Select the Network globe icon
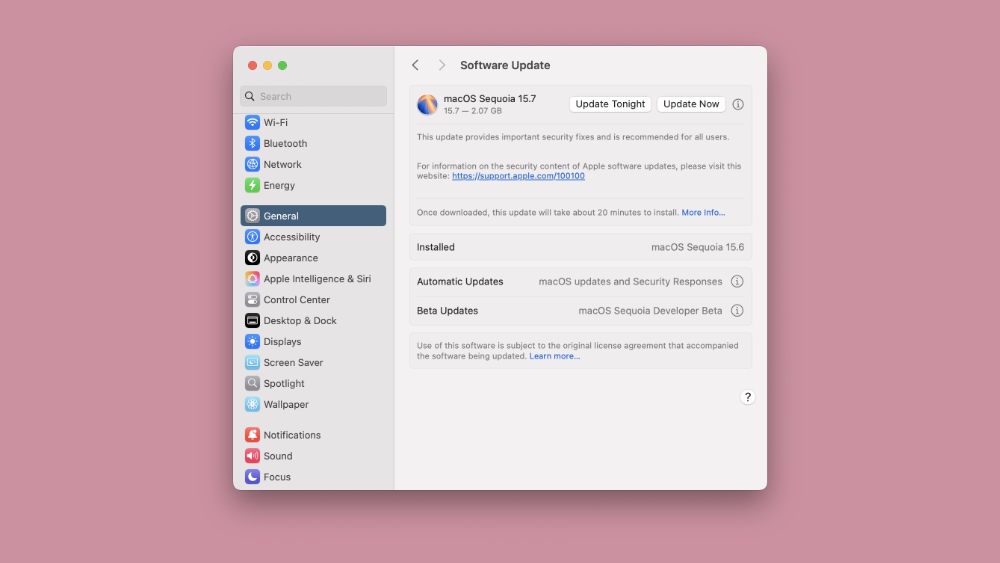 (253, 164)
